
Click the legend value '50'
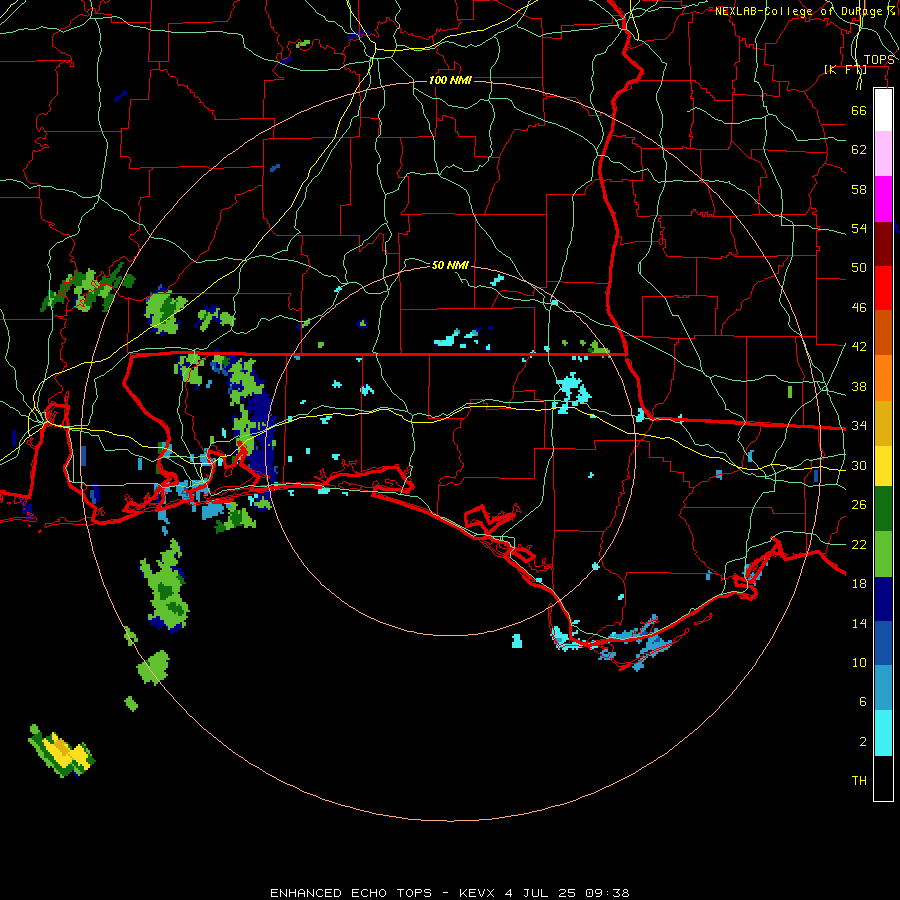pyautogui.click(x=859, y=268)
